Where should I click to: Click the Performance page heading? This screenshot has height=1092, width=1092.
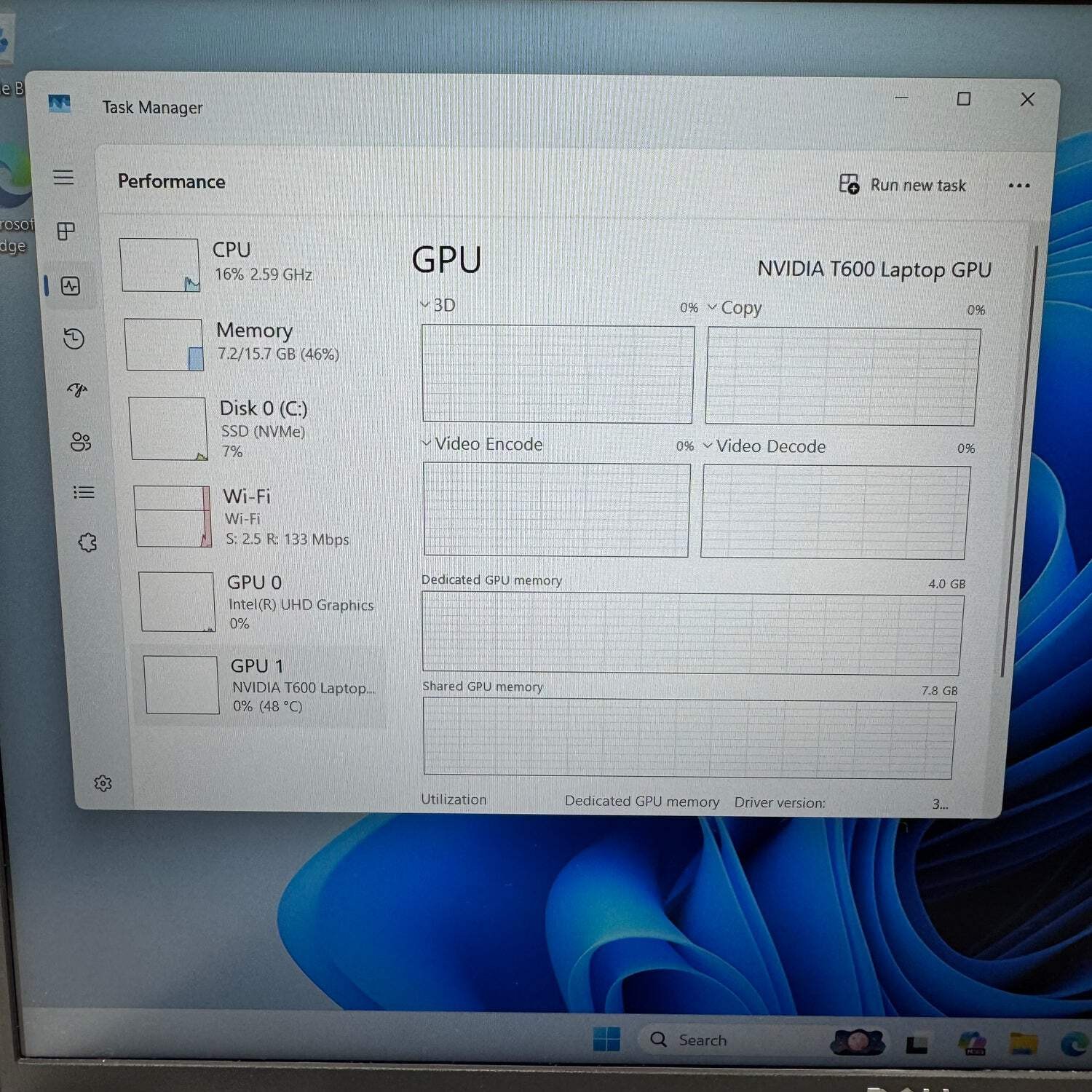tap(172, 181)
